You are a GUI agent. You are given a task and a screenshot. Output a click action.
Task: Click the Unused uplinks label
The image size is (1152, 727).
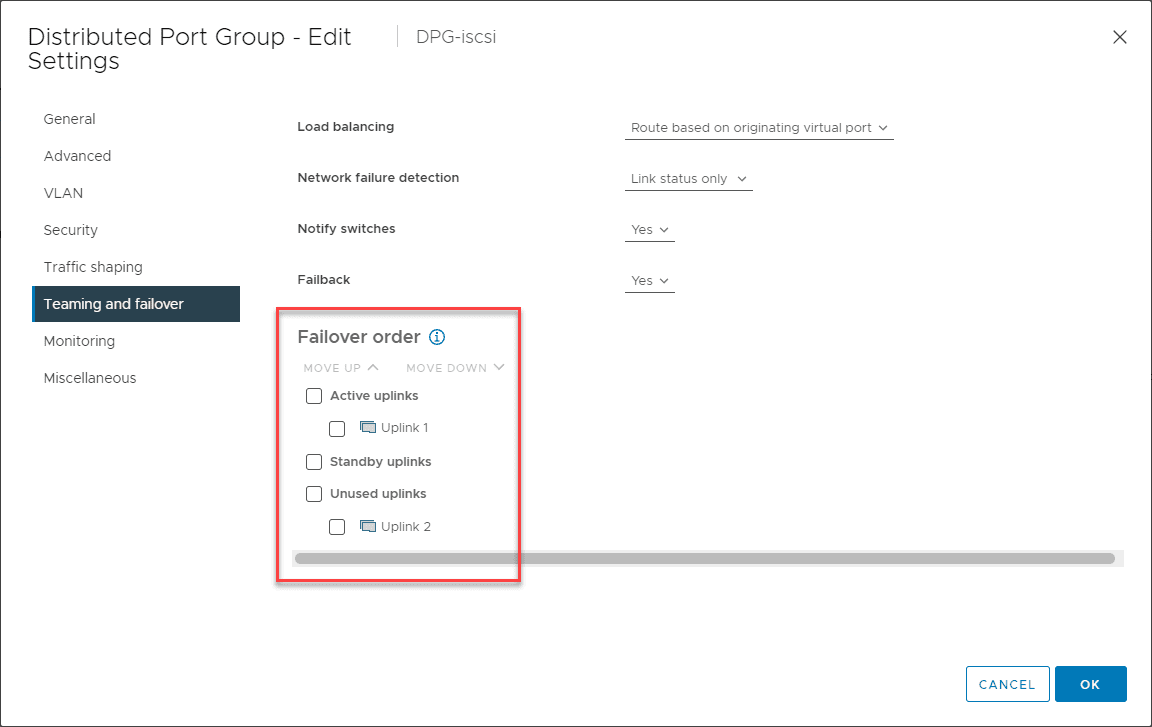click(x=378, y=493)
